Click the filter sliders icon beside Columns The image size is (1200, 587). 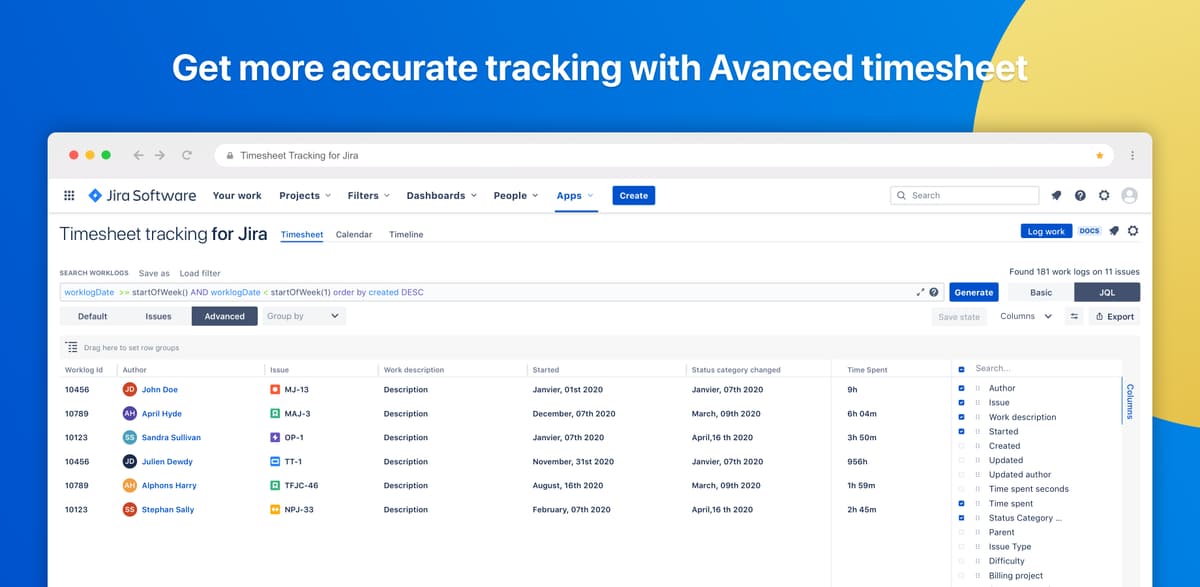(x=1074, y=316)
